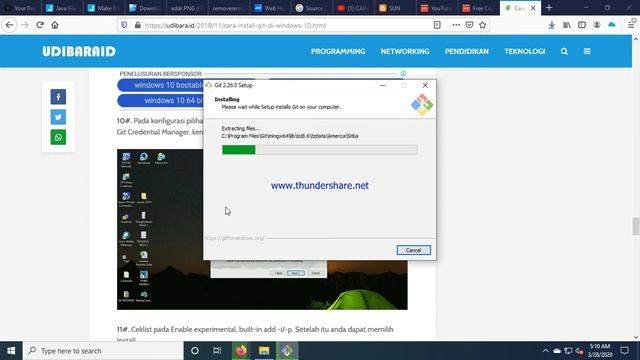Open Firefox account icon
Screen dimensions: 640x360
597,25
